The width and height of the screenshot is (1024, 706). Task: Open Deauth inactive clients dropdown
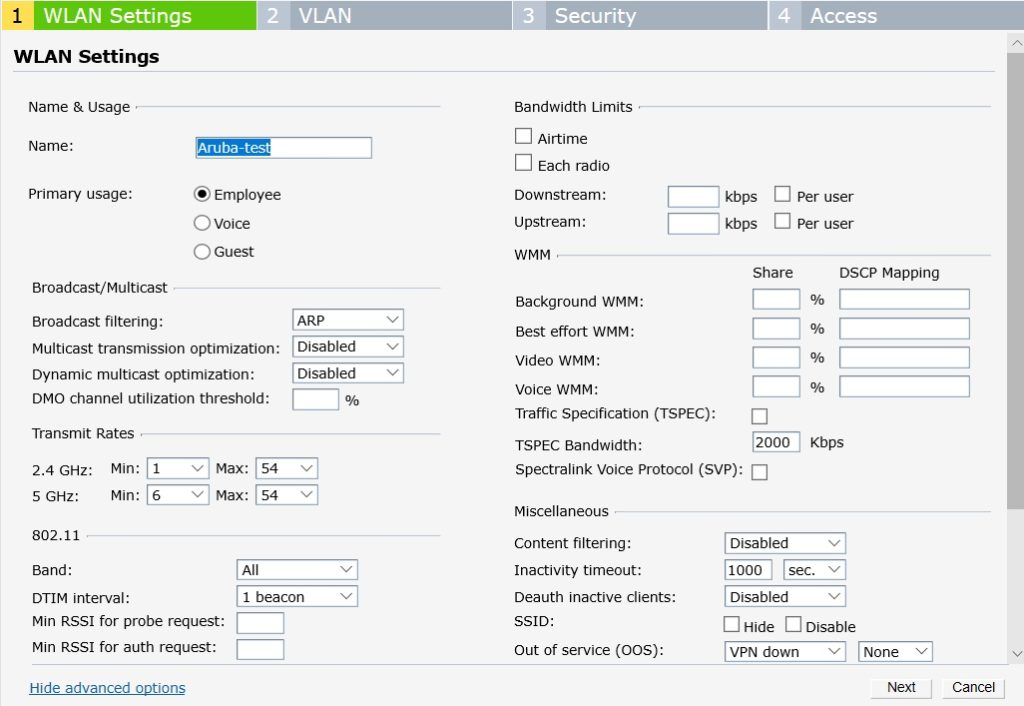click(785, 596)
